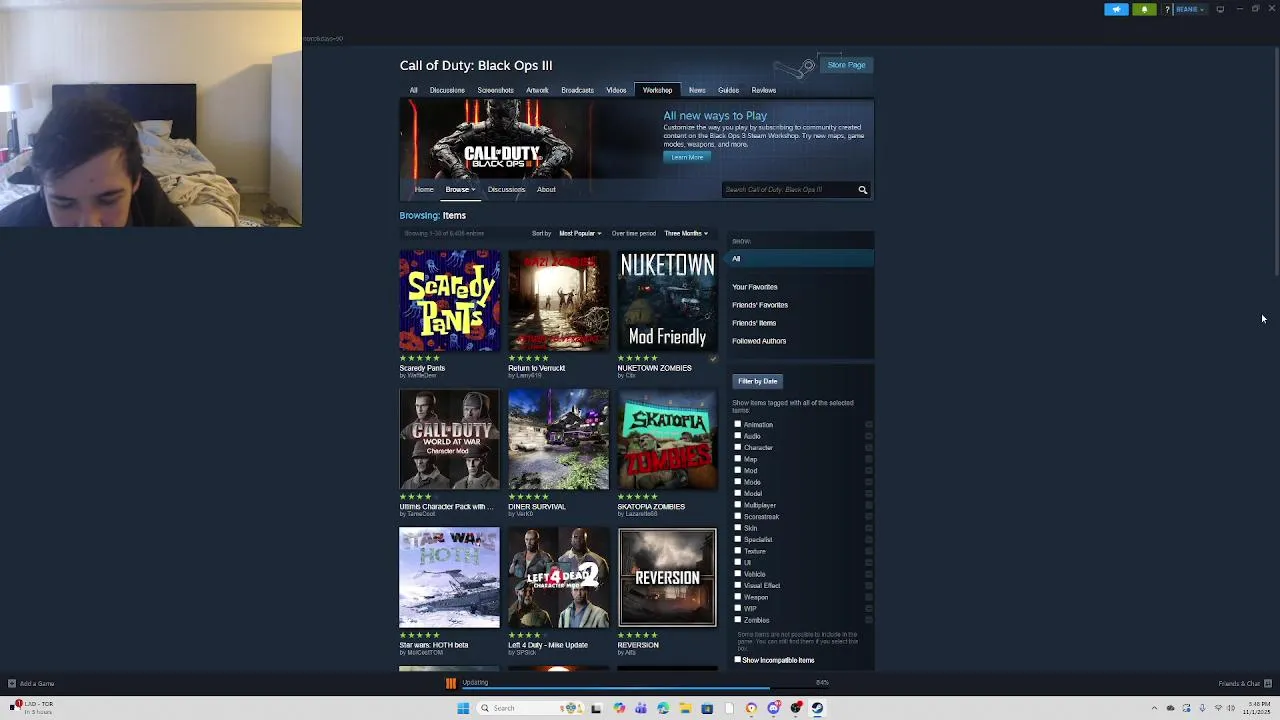Switch to the Reviews tab

[764, 90]
